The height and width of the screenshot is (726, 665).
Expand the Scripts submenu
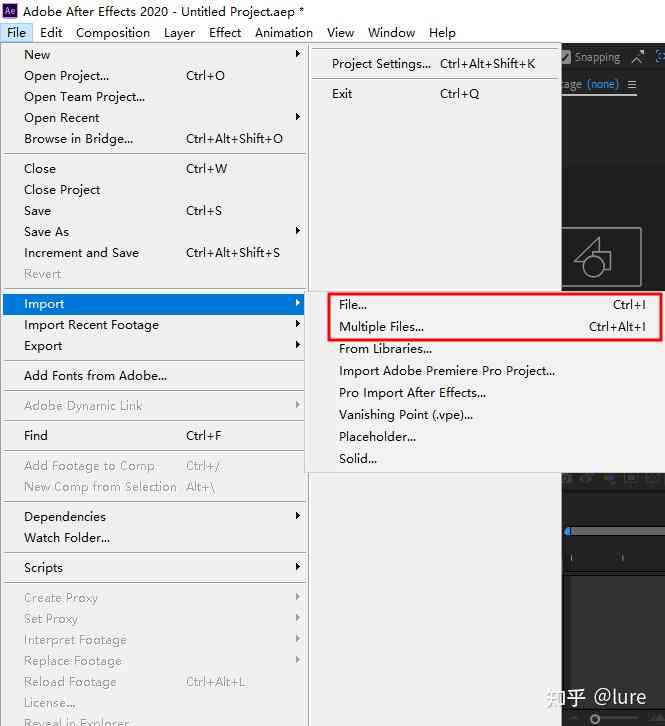(x=154, y=568)
